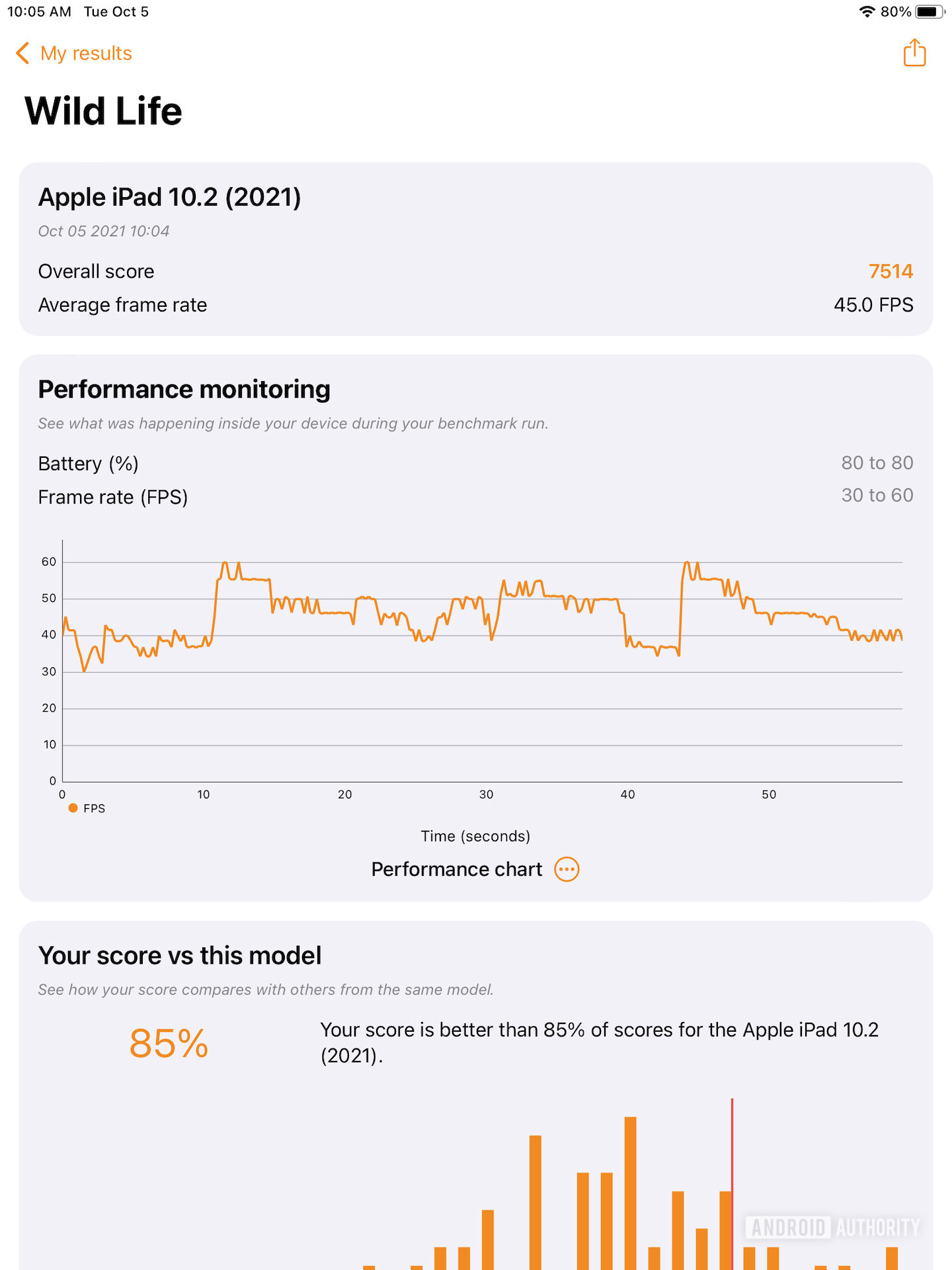This screenshot has height=1270, width=952.
Task: Open the Performance chart ellipsis menu
Action: tap(567, 869)
